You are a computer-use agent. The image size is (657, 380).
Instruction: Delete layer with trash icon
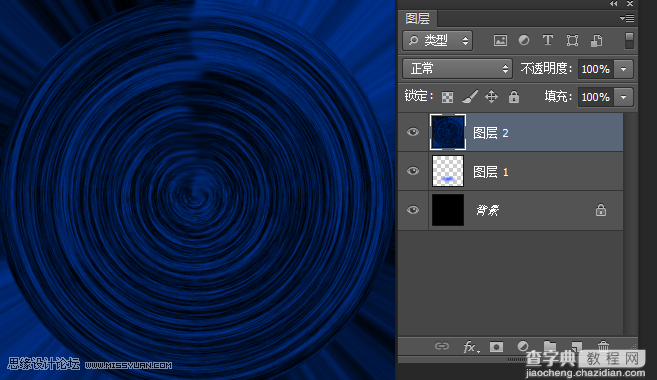[x=603, y=346]
